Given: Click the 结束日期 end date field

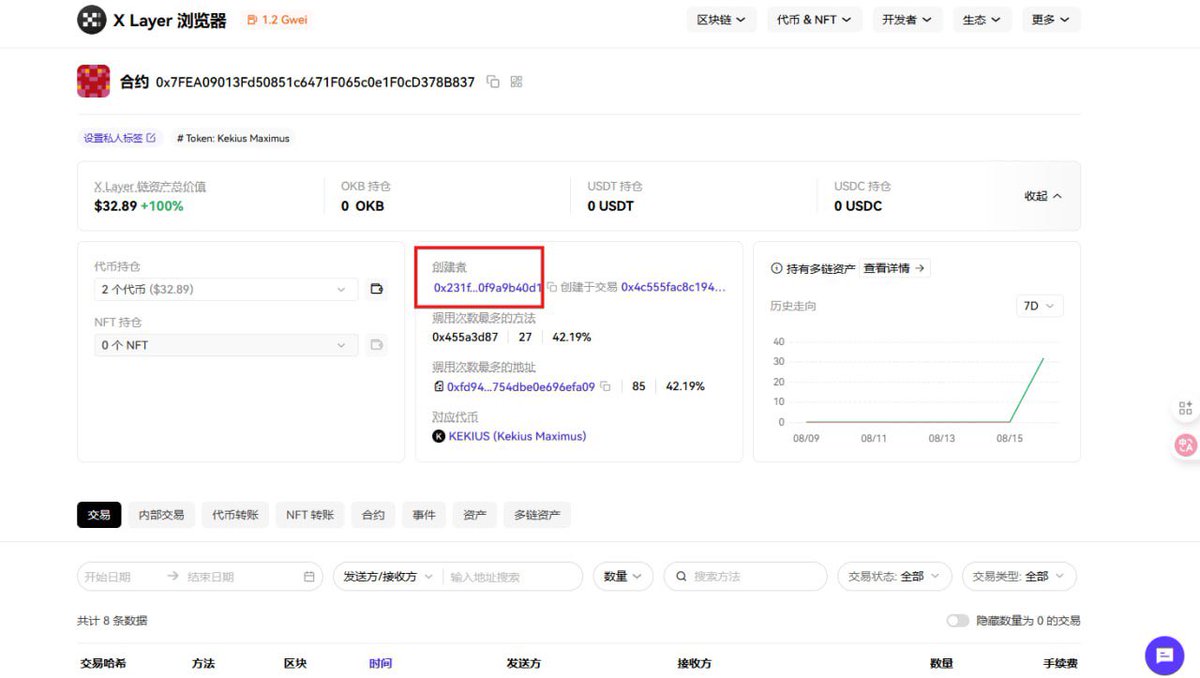Looking at the screenshot, I should click(x=211, y=577).
